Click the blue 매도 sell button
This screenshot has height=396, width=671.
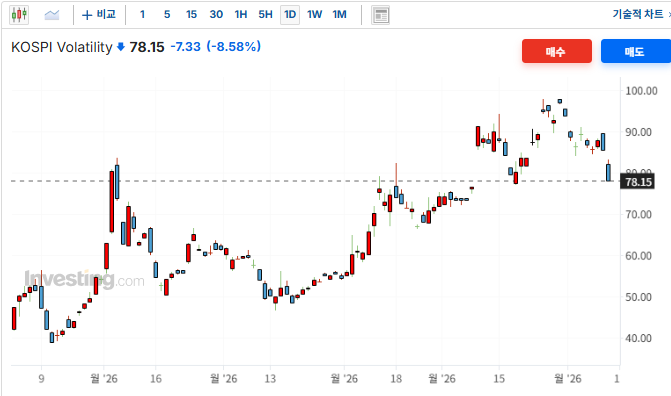(x=635, y=51)
